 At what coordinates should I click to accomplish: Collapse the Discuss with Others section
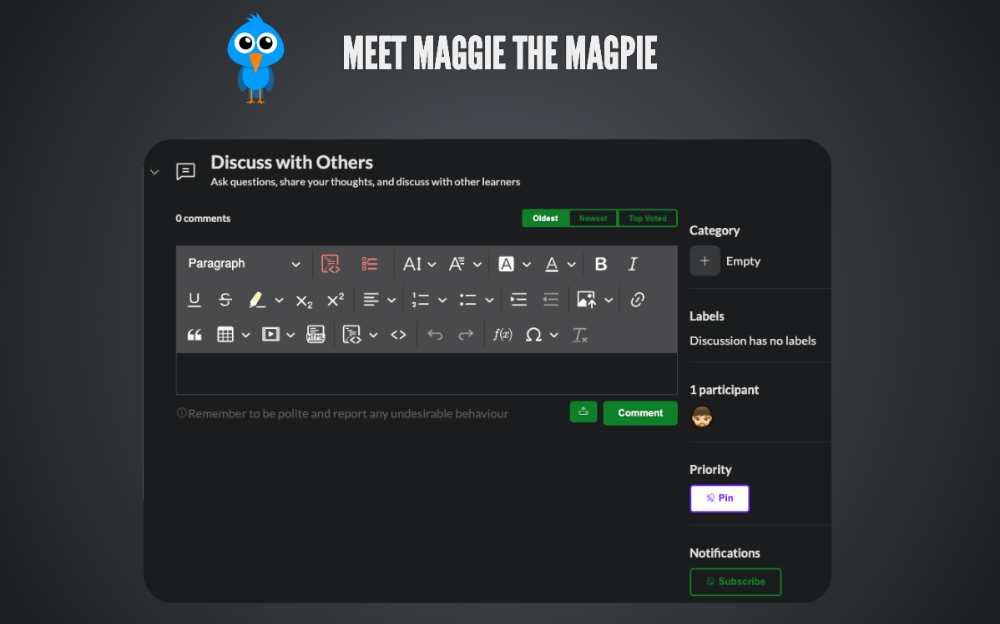(154, 172)
